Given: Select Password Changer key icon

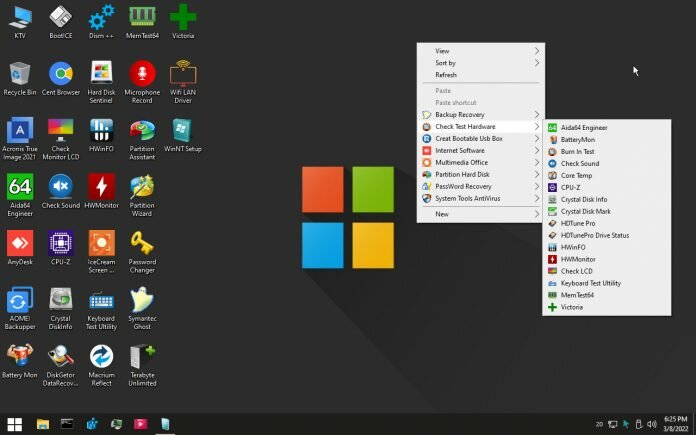Looking at the screenshot, I should 142,252.
